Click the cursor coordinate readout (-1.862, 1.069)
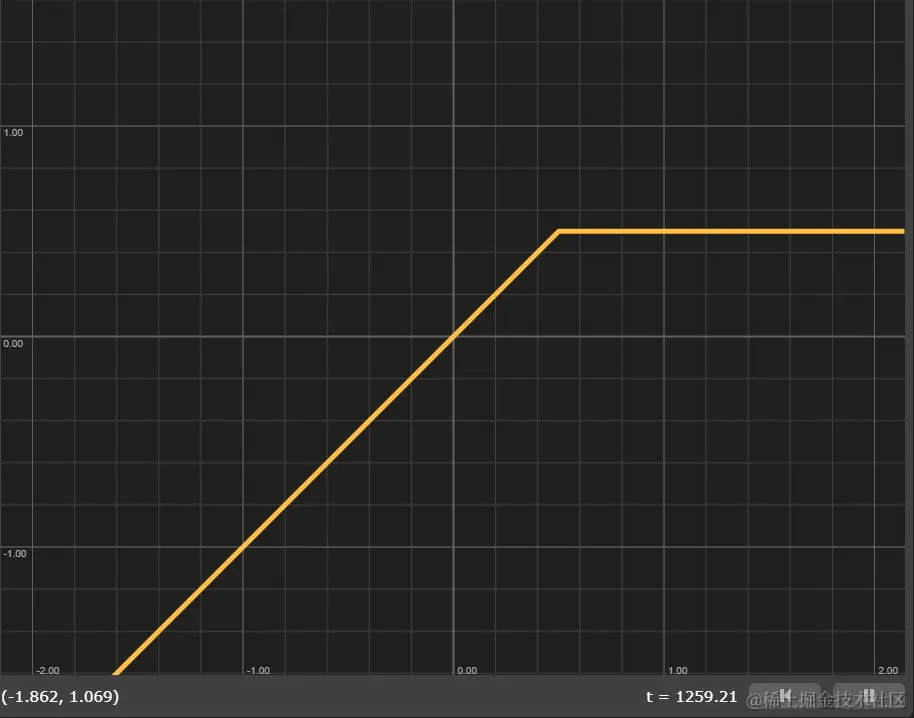914x718 pixels. pos(60,696)
